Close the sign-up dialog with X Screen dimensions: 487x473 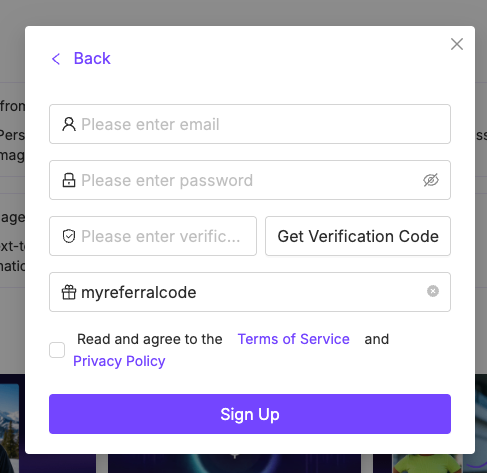point(457,44)
